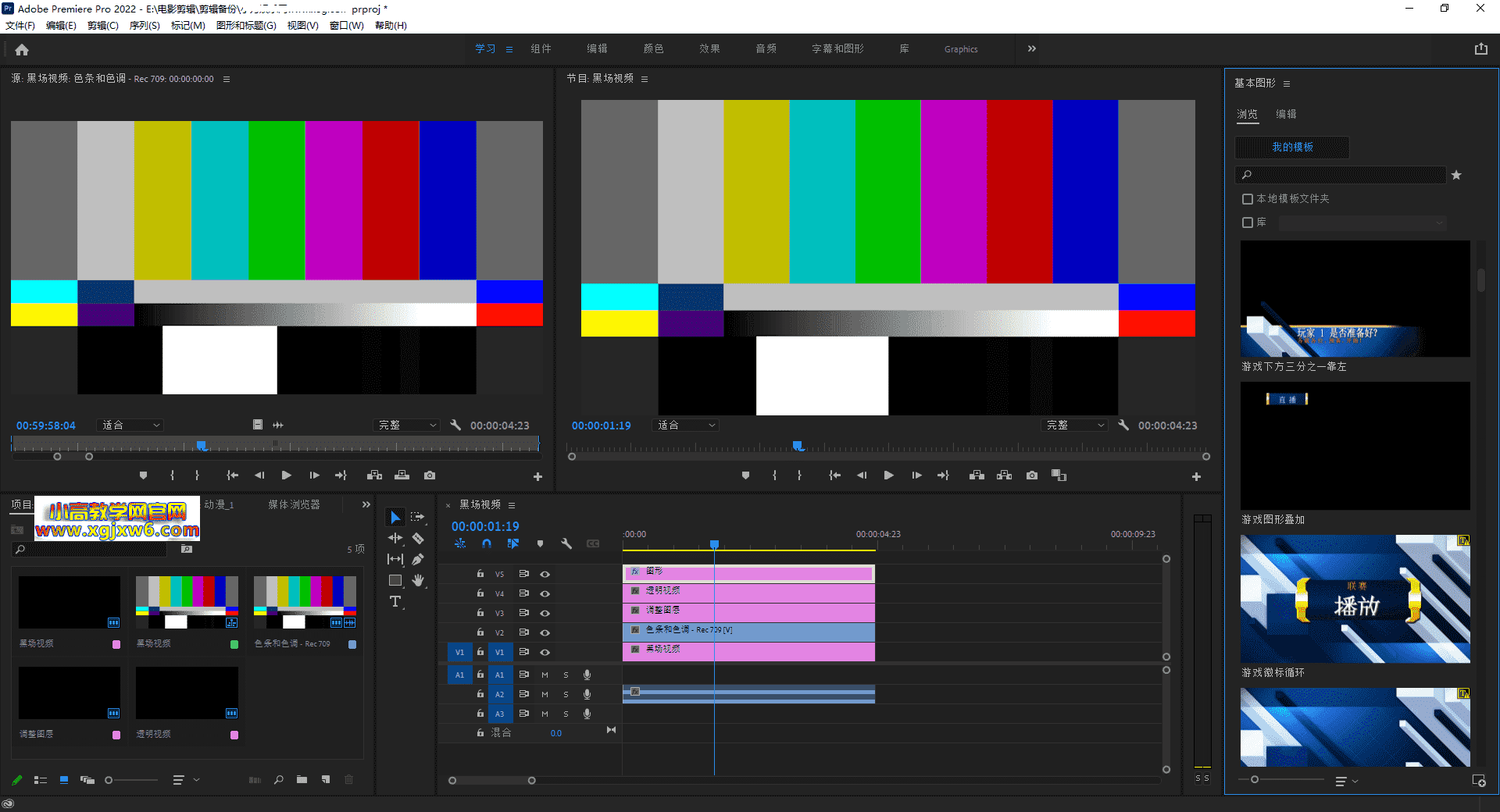Open source monitor settings wrench
The height and width of the screenshot is (812, 1500).
pyautogui.click(x=455, y=425)
